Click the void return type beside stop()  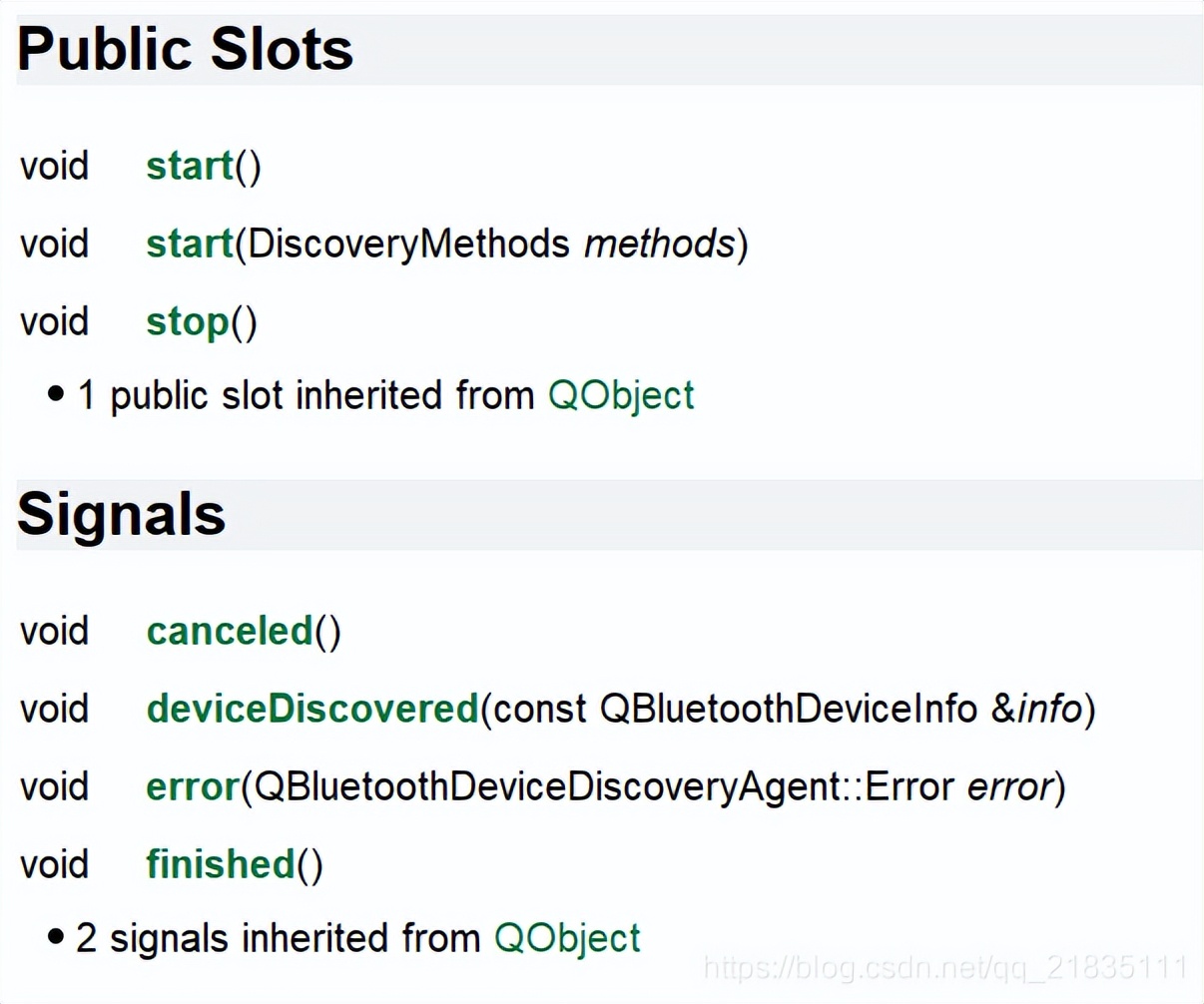[x=55, y=322]
